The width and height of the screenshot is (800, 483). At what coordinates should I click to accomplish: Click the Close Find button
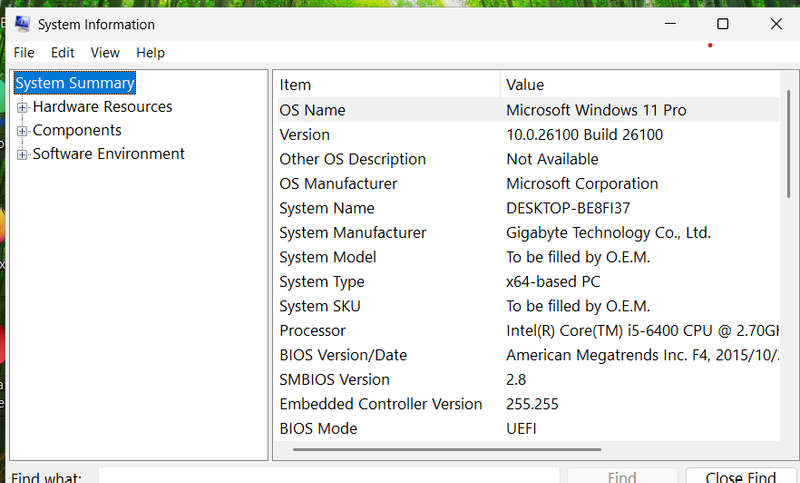tap(741, 477)
